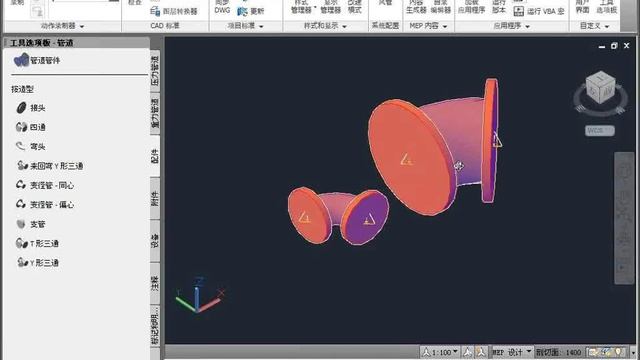The width and height of the screenshot is (640, 360).
Task: Select the 变径管 - 偏心 eccentric reducer tool
Action: pos(45,204)
